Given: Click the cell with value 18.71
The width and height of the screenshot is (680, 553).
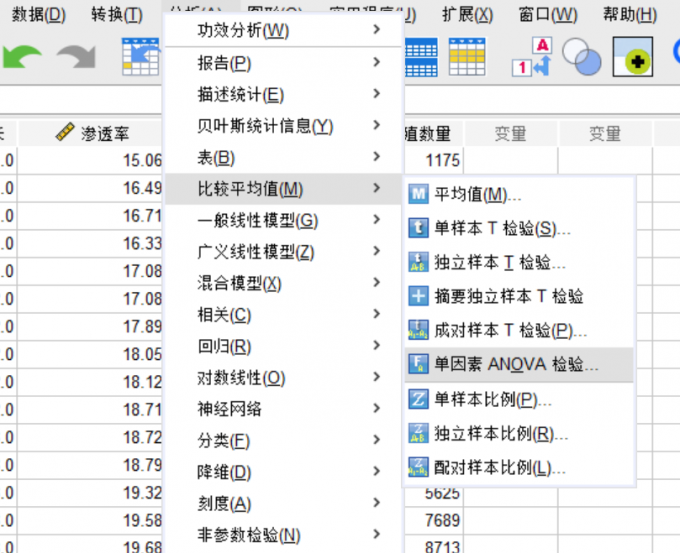Looking at the screenshot, I should point(90,409).
